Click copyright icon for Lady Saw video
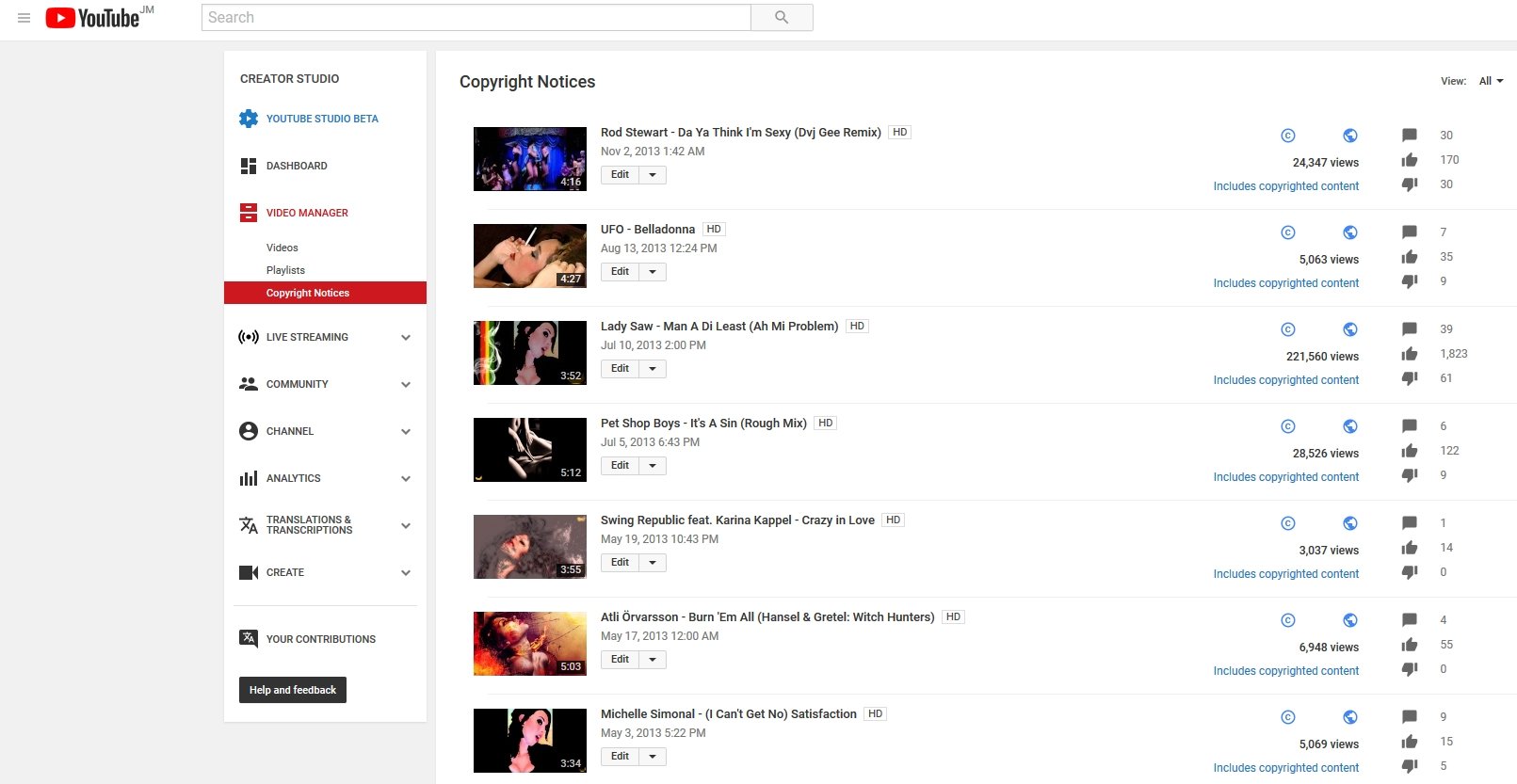 pyautogui.click(x=1288, y=329)
